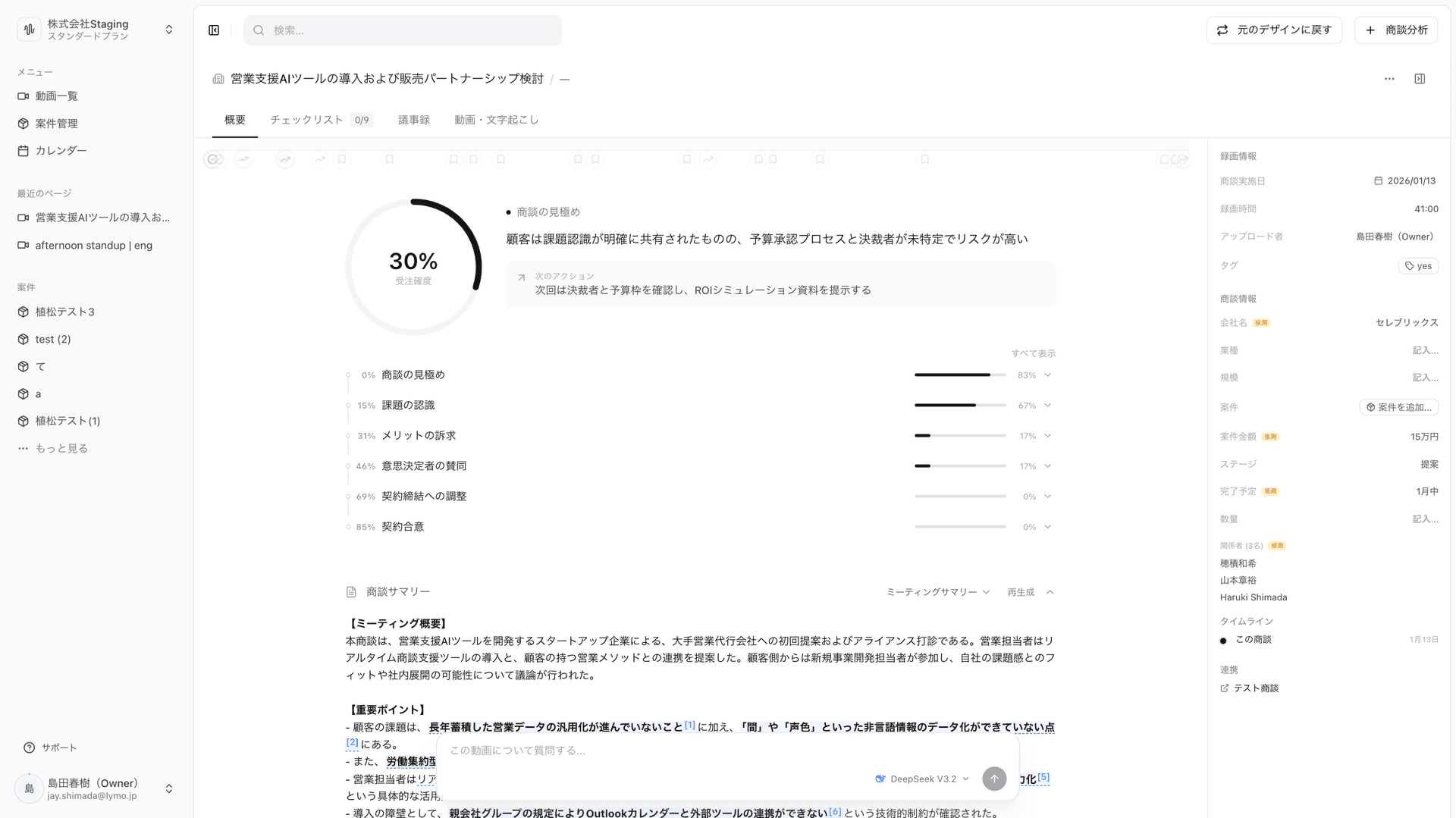This screenshot has height=818, width=1456.
Task: Collapse the left sidebar panel
Action: [213, 30]
